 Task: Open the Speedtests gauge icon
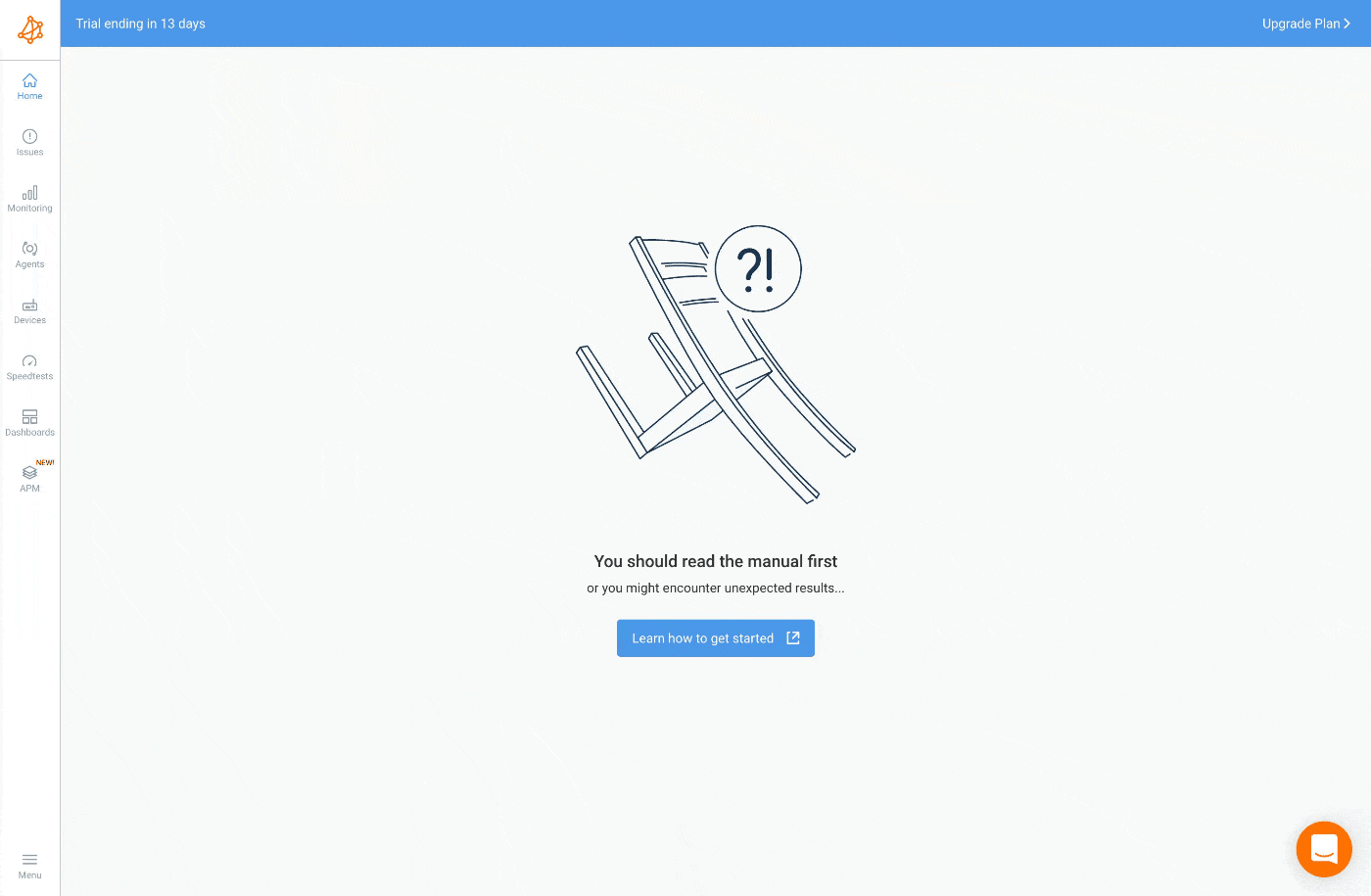[30, 361]
